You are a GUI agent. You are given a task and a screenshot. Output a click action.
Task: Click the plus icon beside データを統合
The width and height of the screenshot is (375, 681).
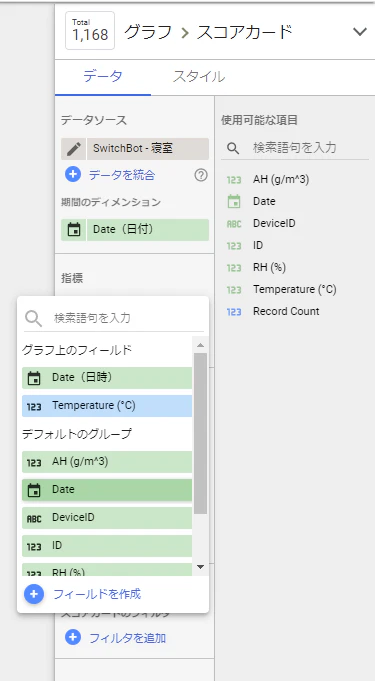point(73,175)
